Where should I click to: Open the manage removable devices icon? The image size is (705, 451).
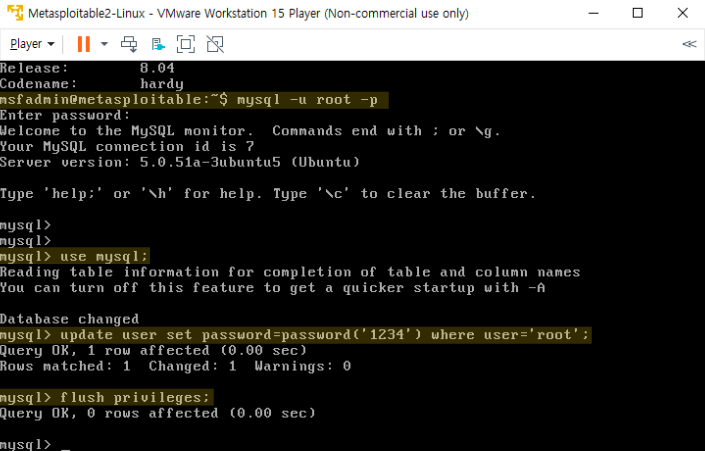tap(158, 44)
